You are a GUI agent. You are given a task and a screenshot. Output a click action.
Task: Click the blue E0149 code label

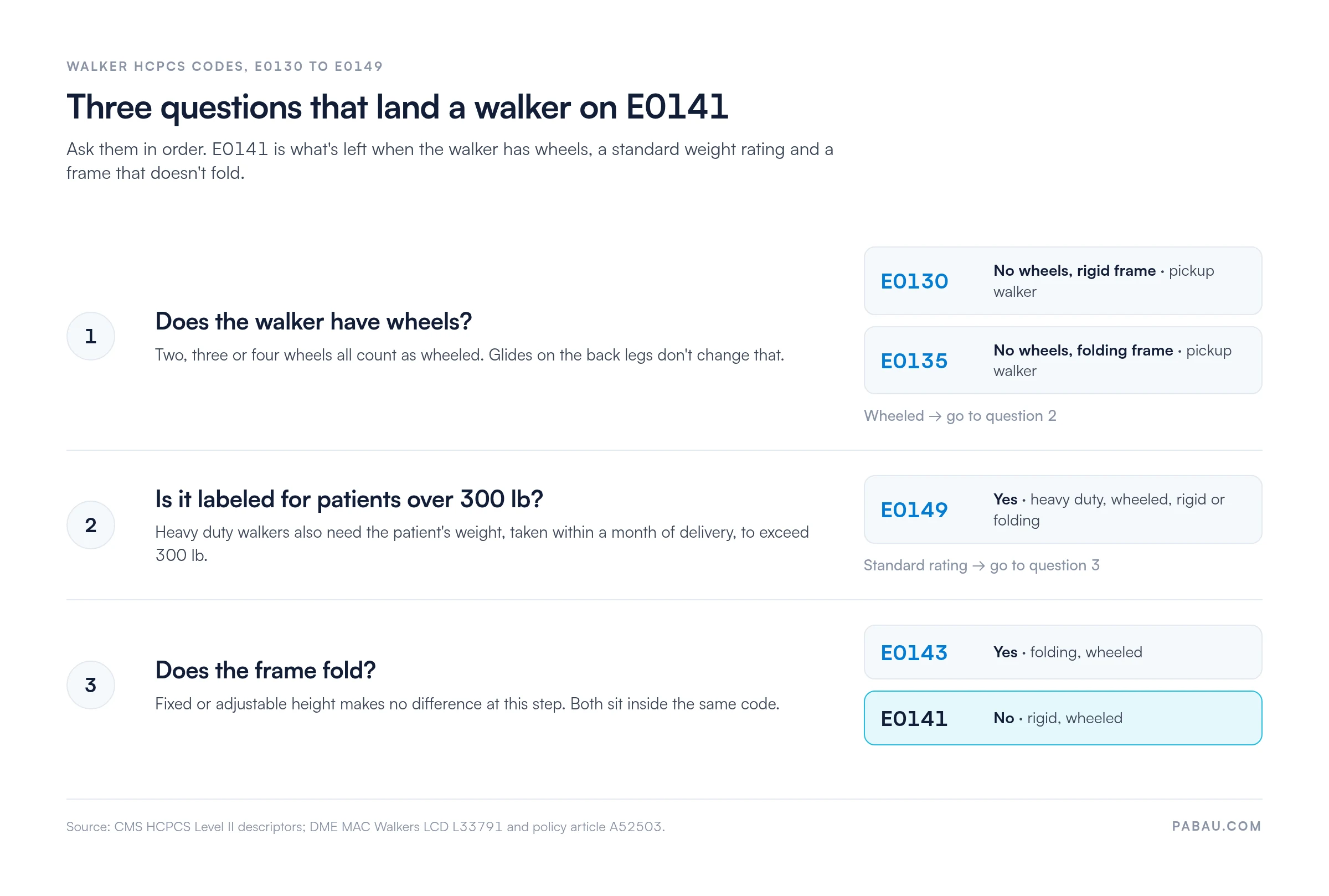[x=914, y=509]
